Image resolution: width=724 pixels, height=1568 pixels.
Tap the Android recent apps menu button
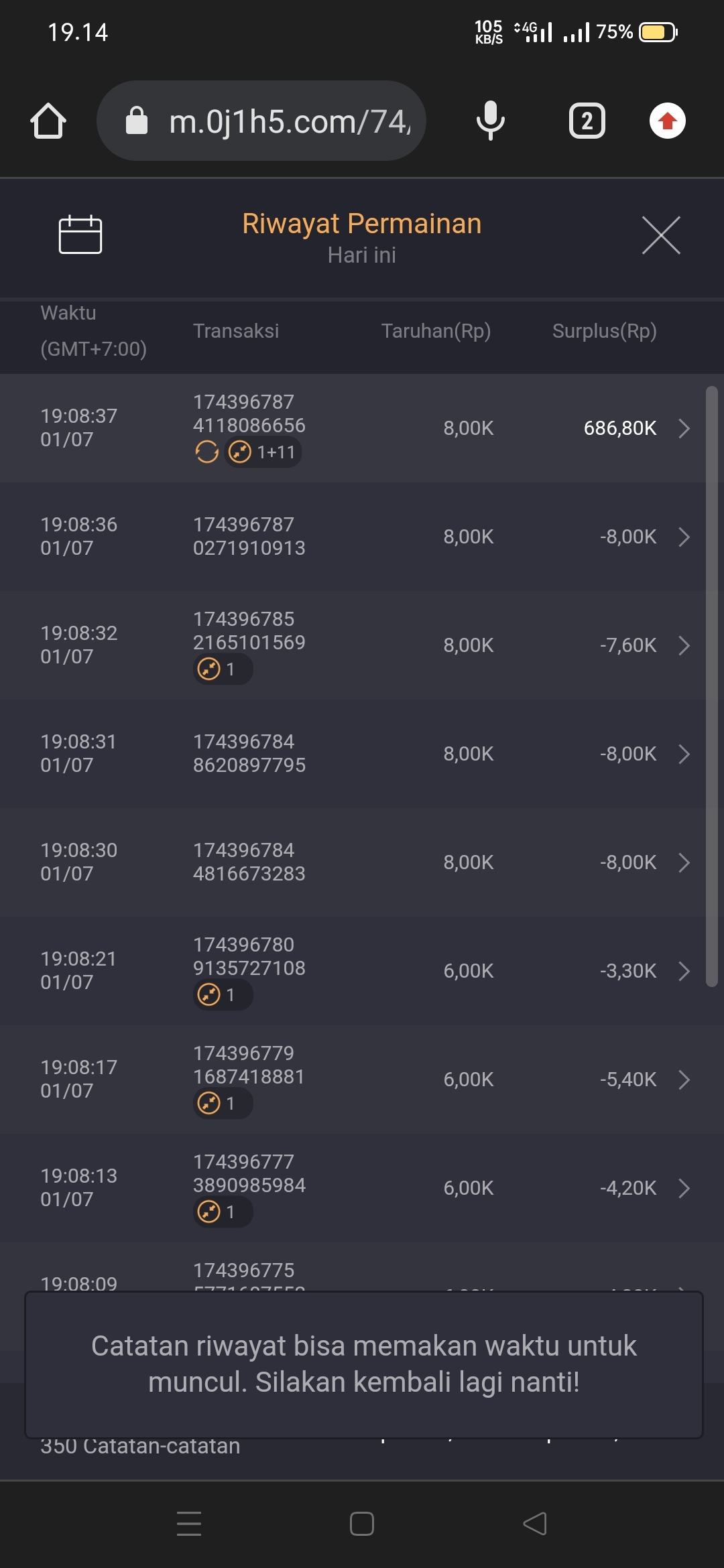[189, 1523]
